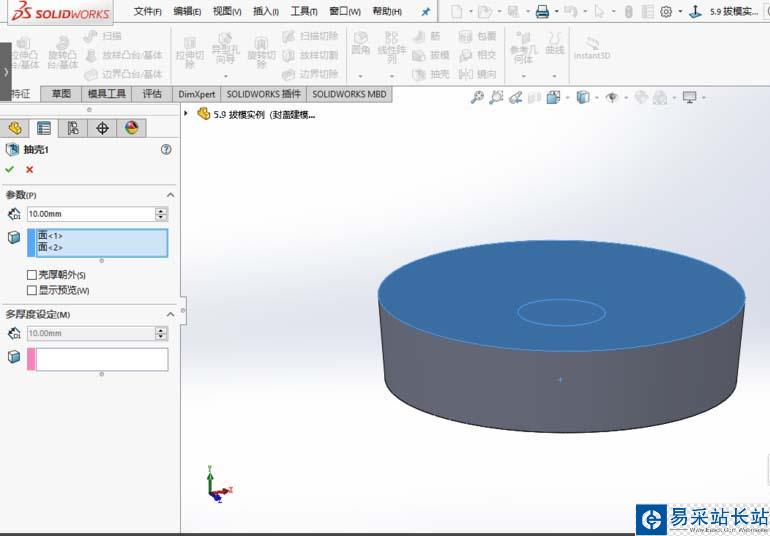Open the Display Style dropdown arrow
Image resolution: width=770 pixels, height=536 pixels.
click(597, 97)
